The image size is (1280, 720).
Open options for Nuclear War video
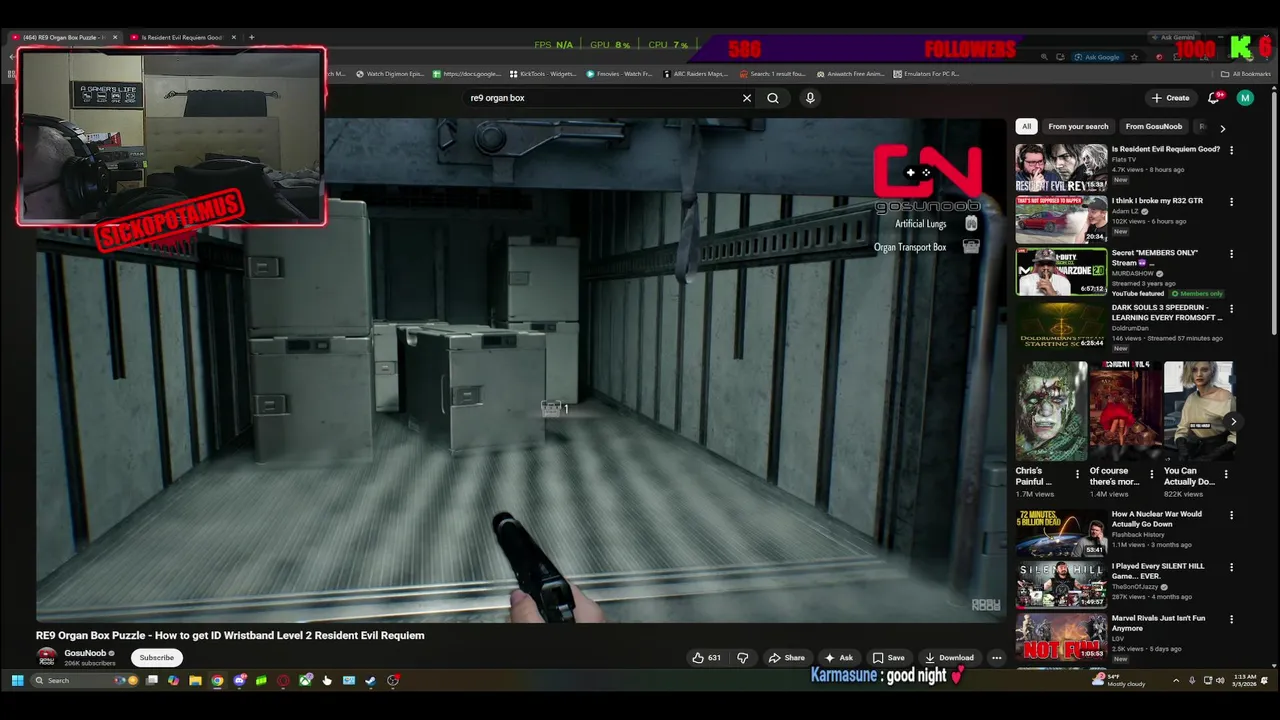click(x=1231, y=515)
